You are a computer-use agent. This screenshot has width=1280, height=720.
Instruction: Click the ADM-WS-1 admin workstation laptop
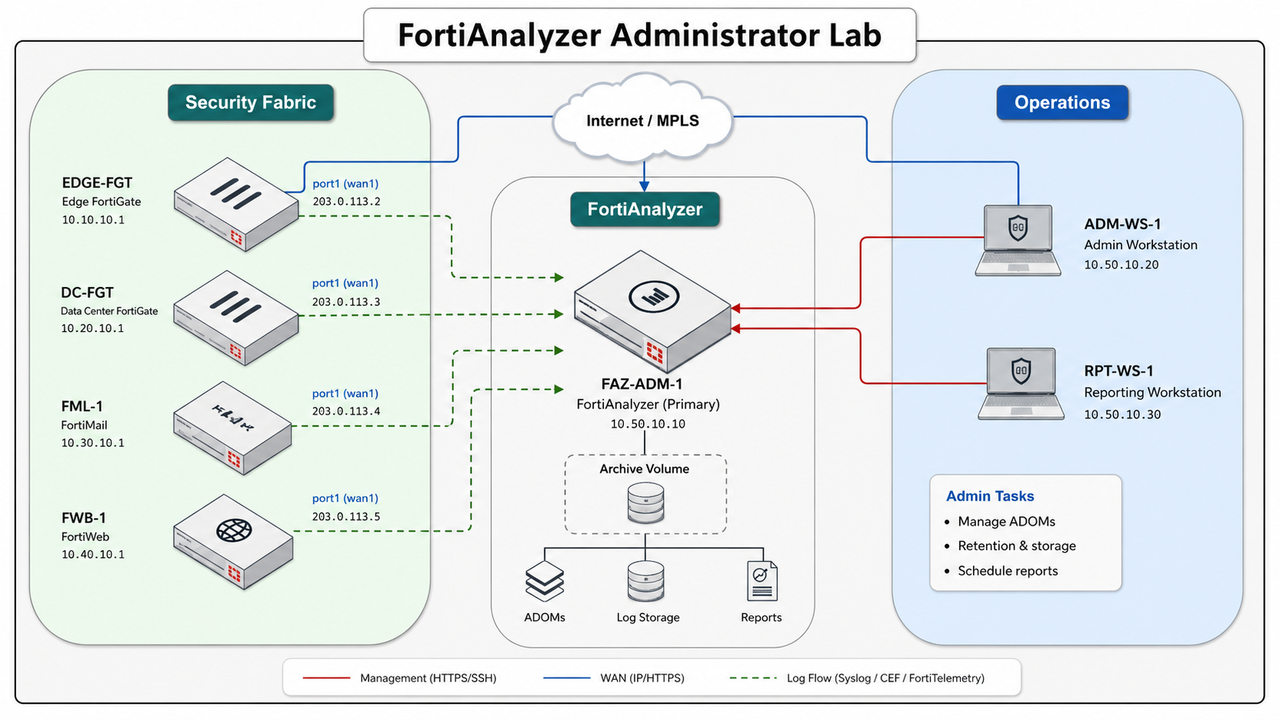pos(1017,240)
